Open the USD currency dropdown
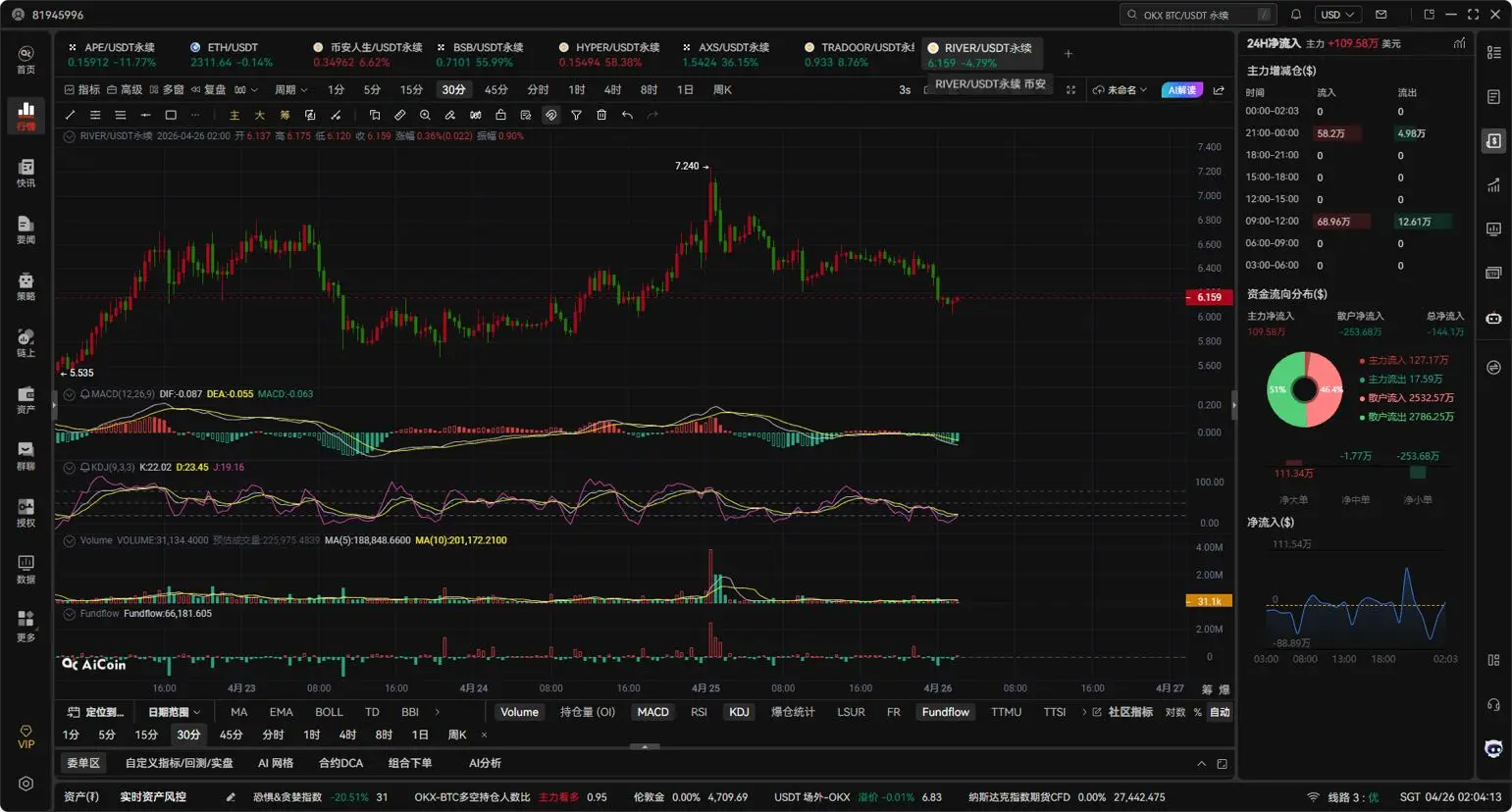Image resolution: width=1512 pixels, height=812 pixels. click(1337, 15)
